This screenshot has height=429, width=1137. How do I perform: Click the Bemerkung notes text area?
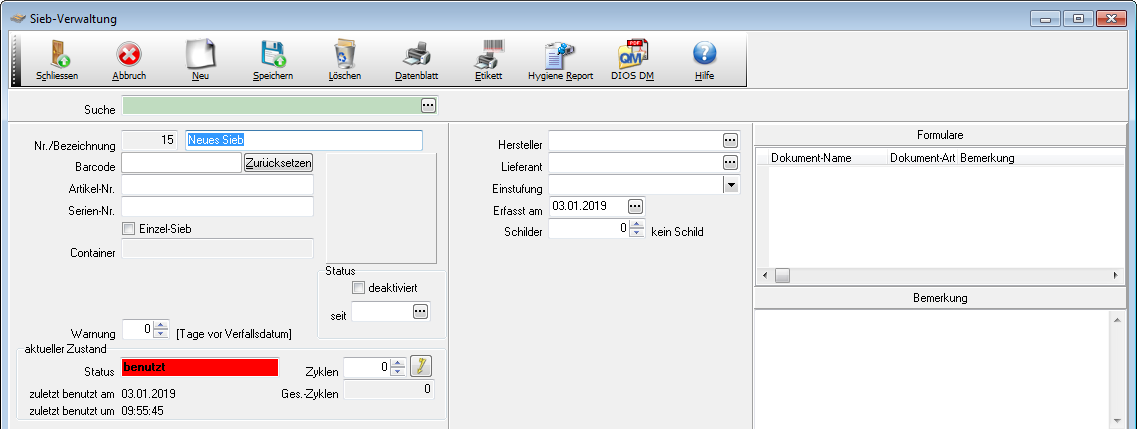pyautogui.click(x=932, y=370)
